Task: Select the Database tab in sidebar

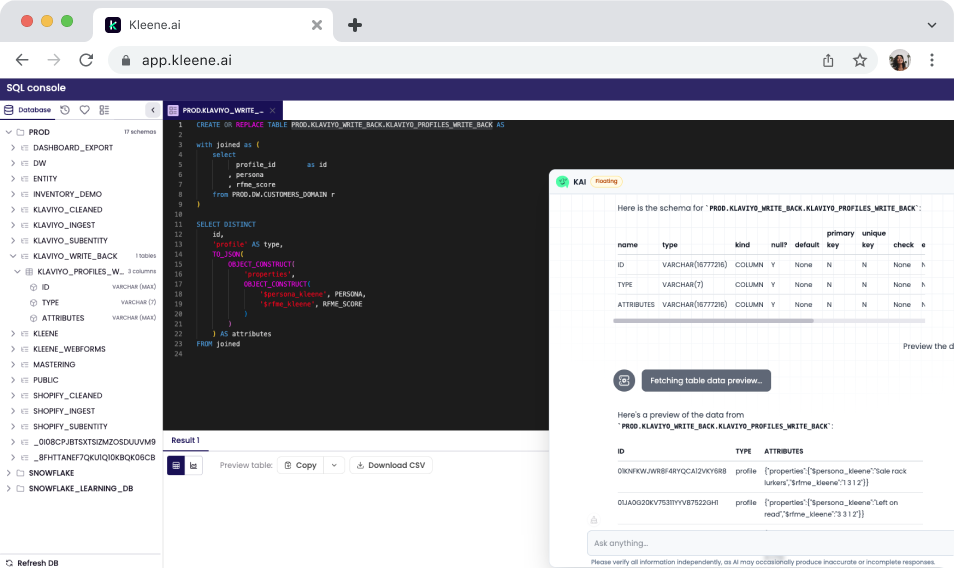Action: point(28,110)
